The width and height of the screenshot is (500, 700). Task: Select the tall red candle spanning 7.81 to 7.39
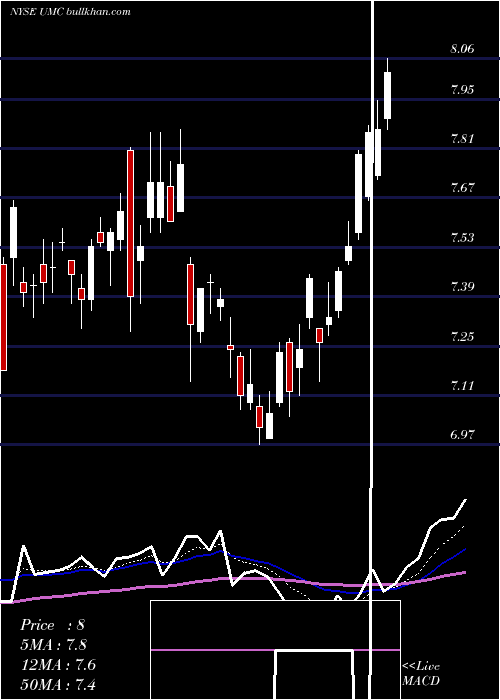[x=130, y=223]
